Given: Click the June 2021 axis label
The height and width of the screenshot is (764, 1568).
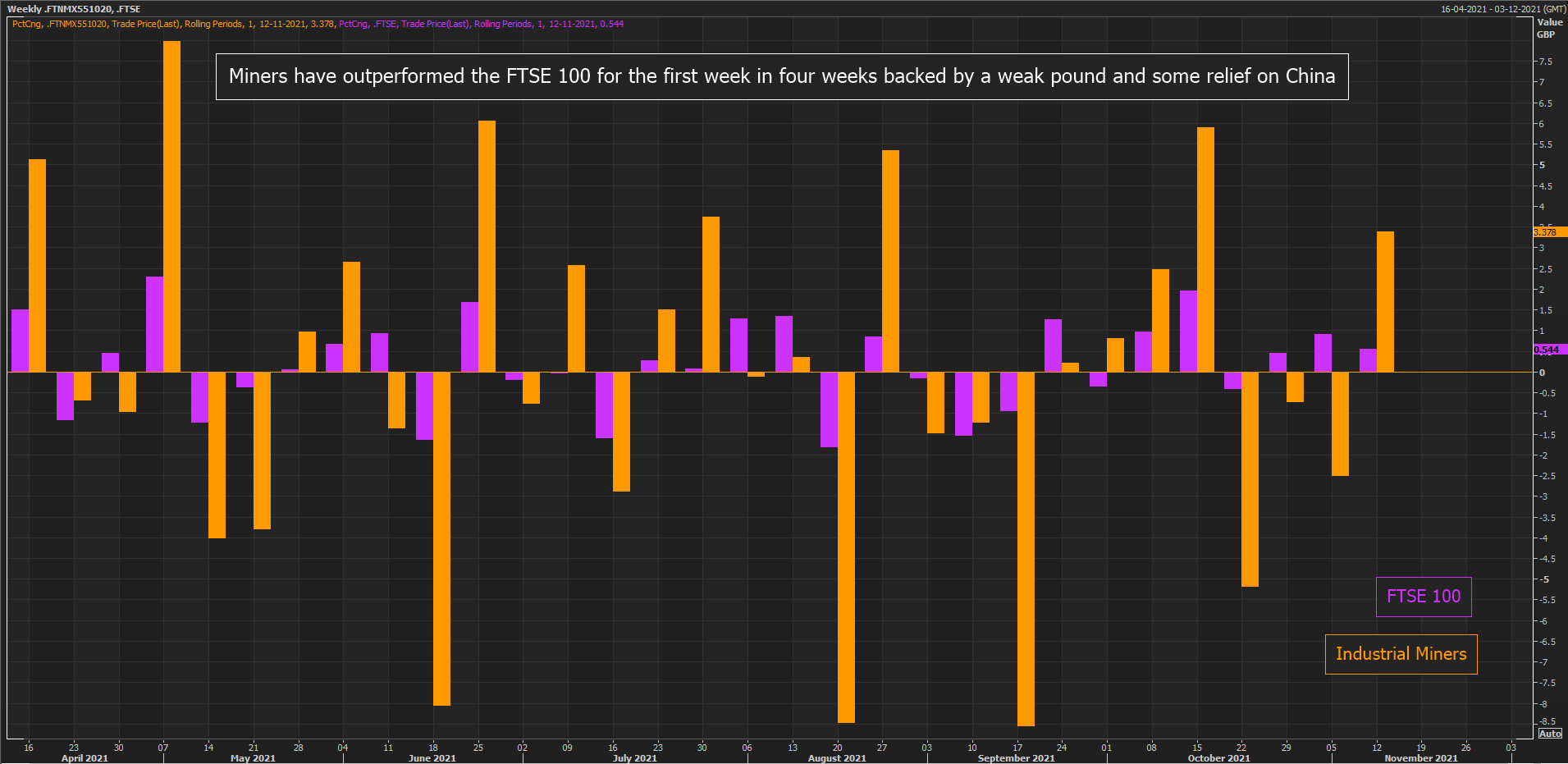Looking at the screenshot, I should pyautogui.click(x=432, y=758).
